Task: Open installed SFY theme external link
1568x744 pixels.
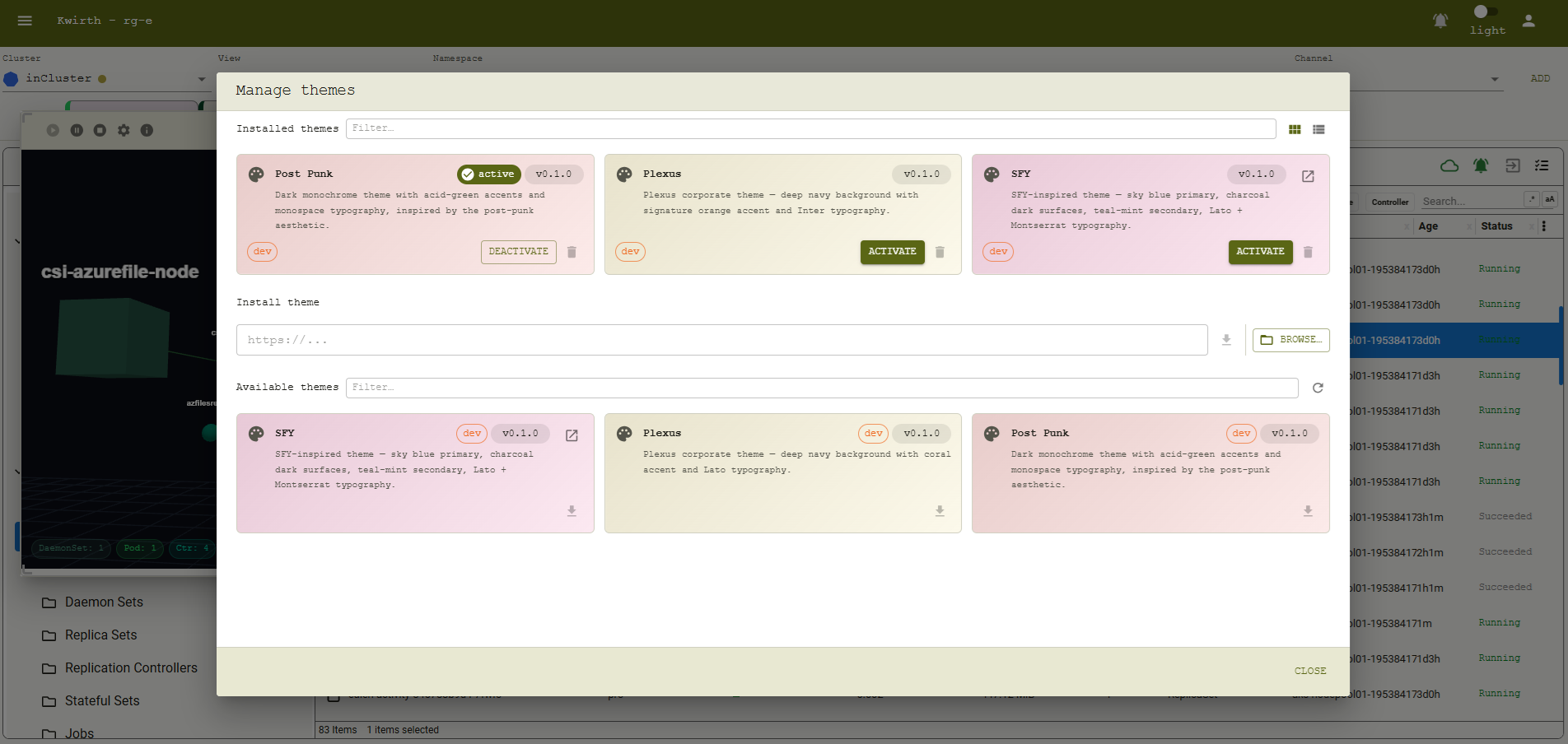Action: point(1308,176)
